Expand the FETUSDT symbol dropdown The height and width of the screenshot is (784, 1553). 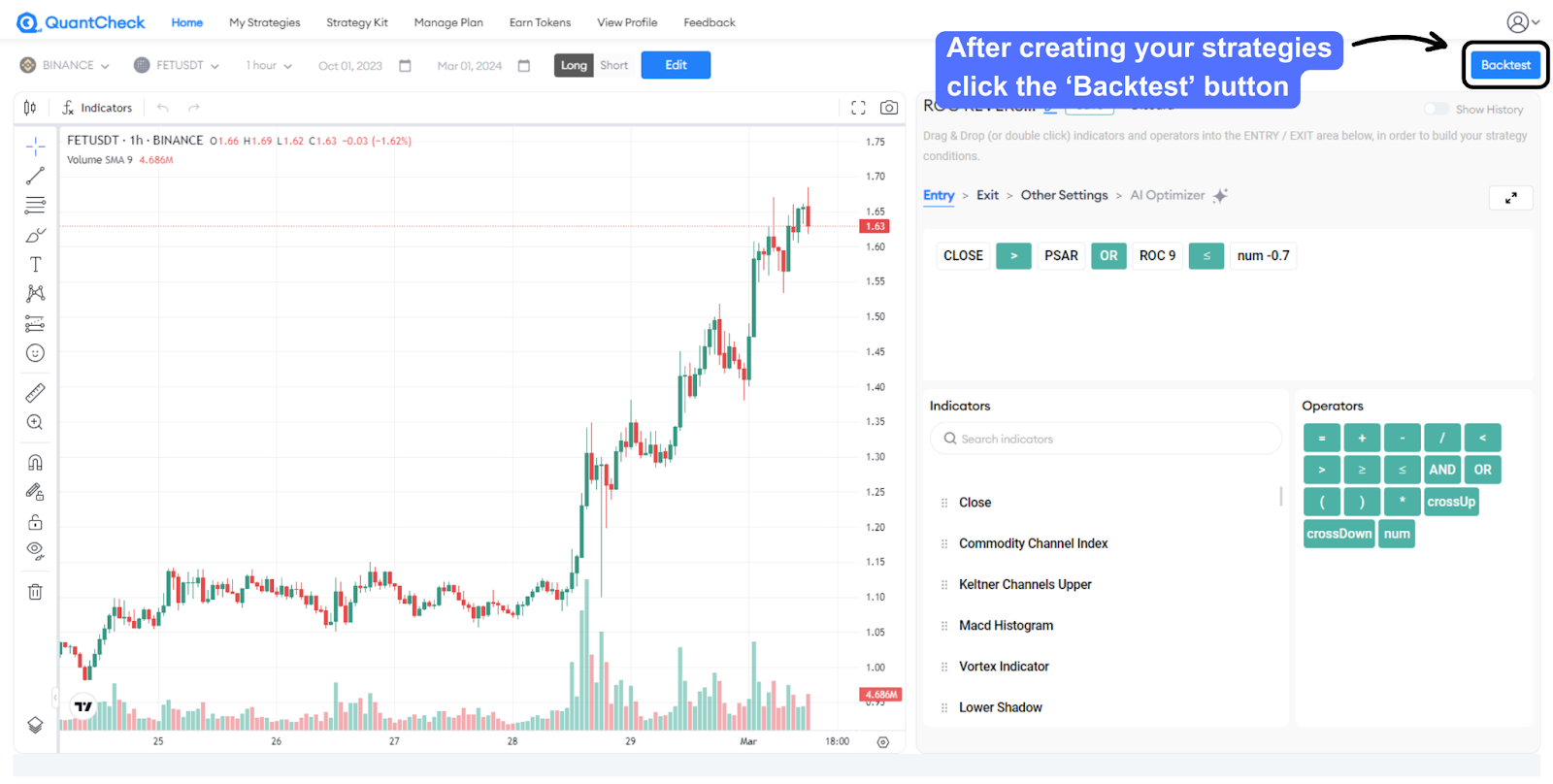pyautogui.click(x=177, y=65)
